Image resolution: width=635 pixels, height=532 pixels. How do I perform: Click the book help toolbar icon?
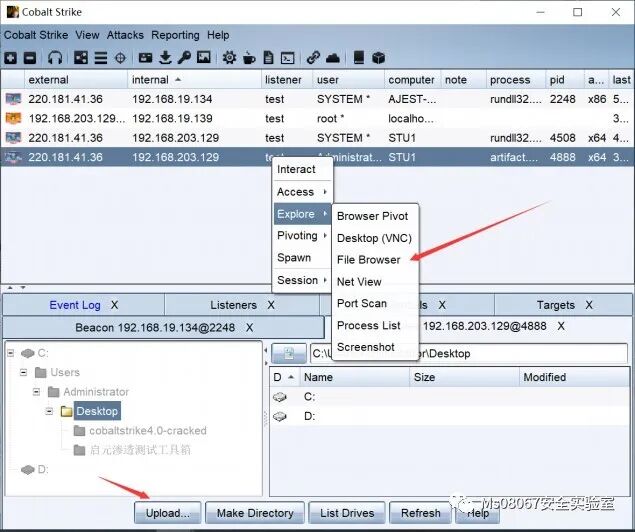click(x=358, y=57)
